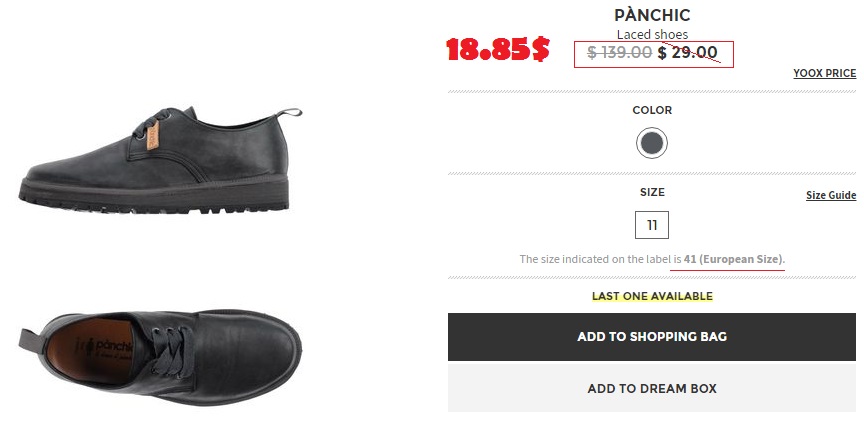The width and height of the screenshot is (864, 424).
Task: Click the LAST ONE AVAILABLE notice
Action: pos(652,296)
